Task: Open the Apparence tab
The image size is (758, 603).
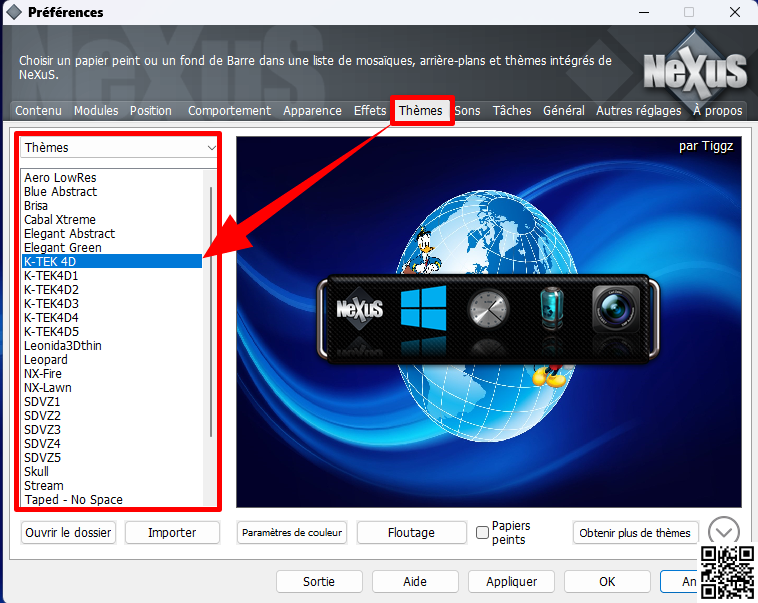Action: click(312, 111)
